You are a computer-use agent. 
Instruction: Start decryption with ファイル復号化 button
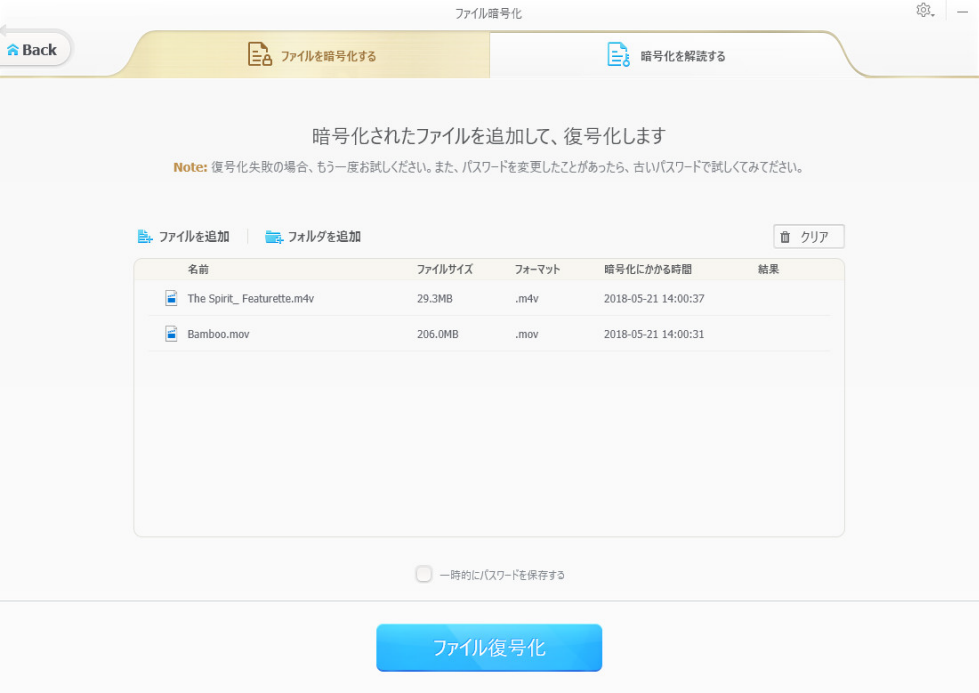[x=489, y=647]
